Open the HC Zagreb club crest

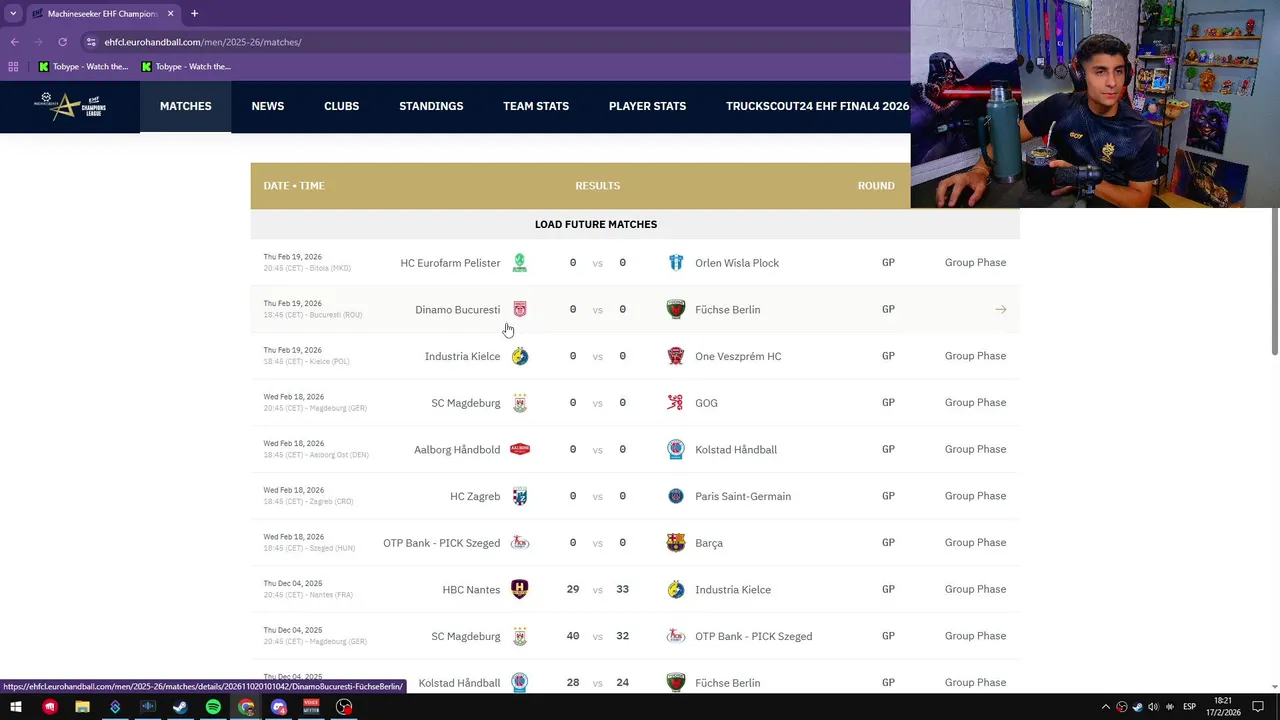520,496
